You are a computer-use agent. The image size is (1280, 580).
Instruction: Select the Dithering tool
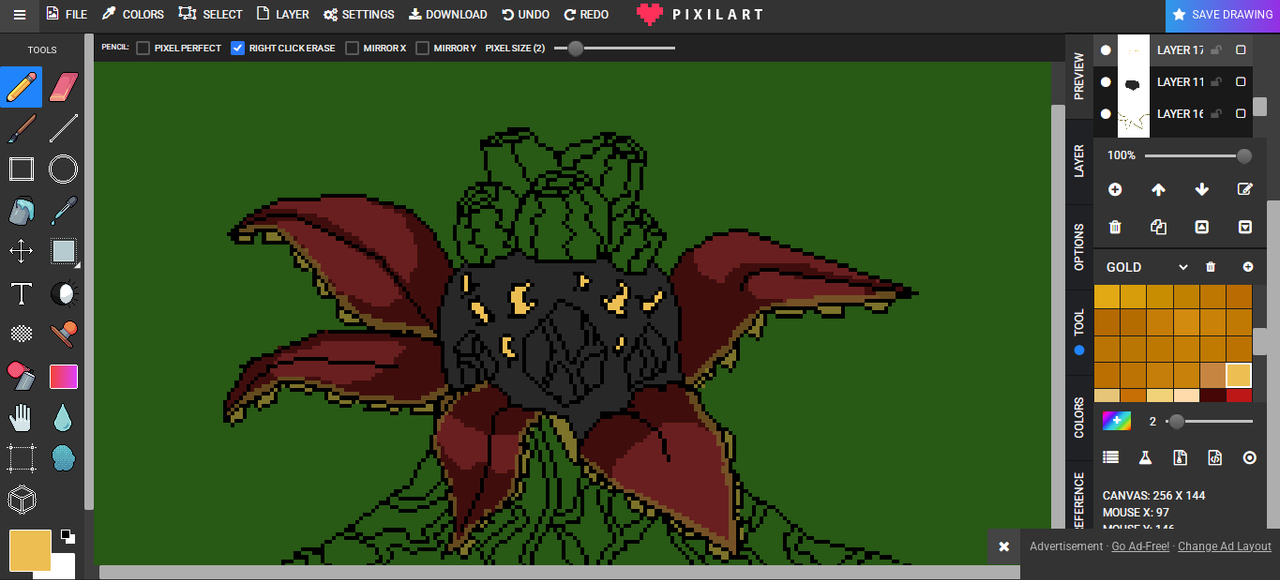21,334
